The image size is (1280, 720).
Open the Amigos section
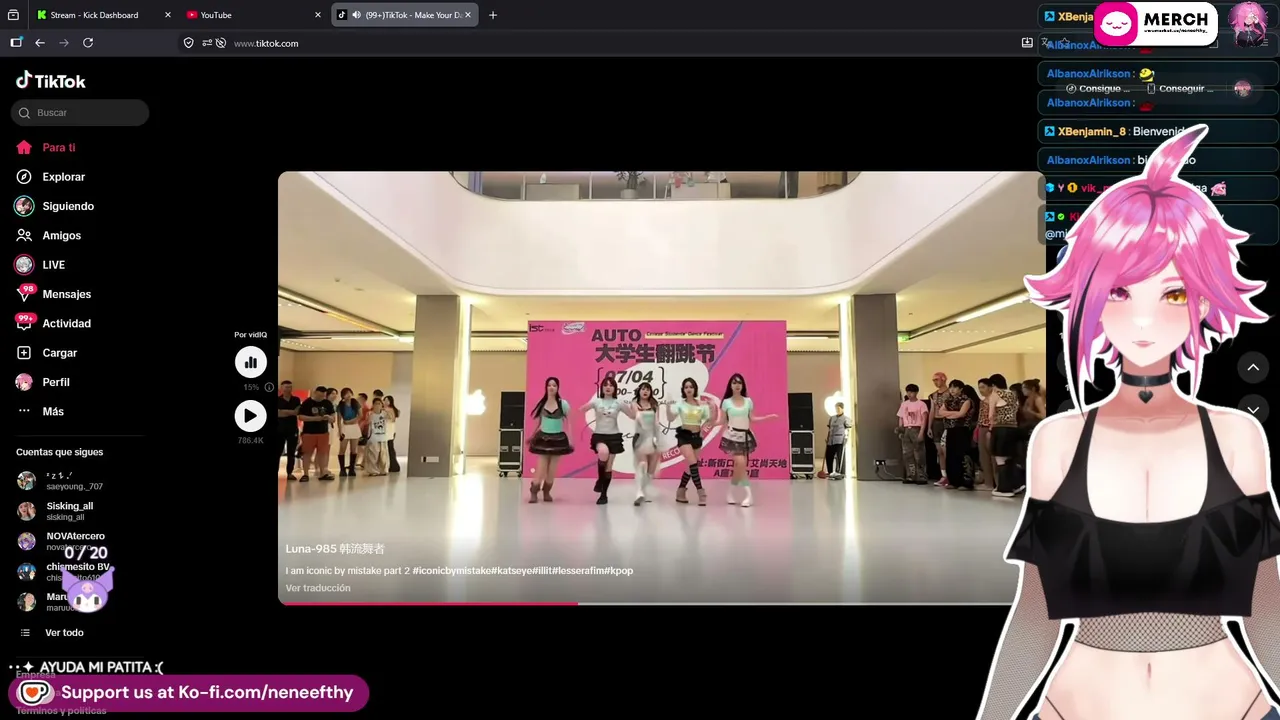tap(62, 236)
